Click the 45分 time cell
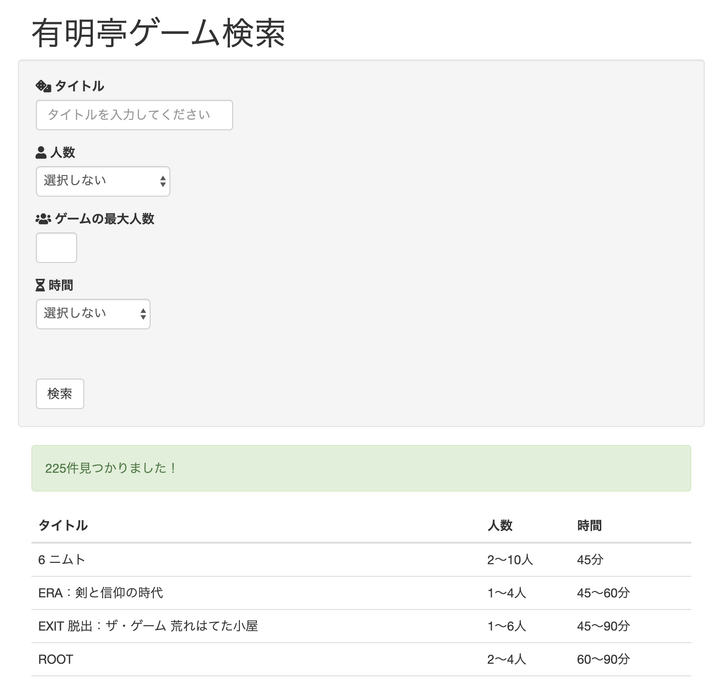The width and height of the screenshot is (720, 681). (591, 560)
